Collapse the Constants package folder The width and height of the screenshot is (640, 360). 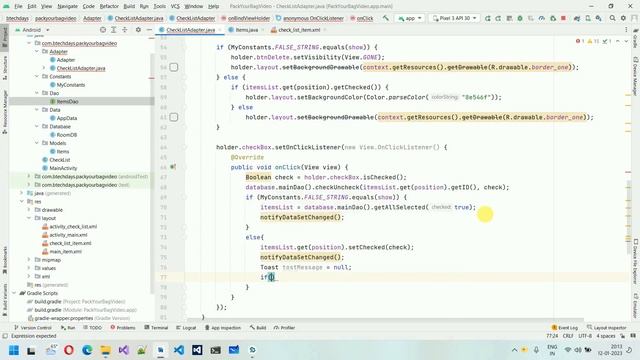pos(37,76)
